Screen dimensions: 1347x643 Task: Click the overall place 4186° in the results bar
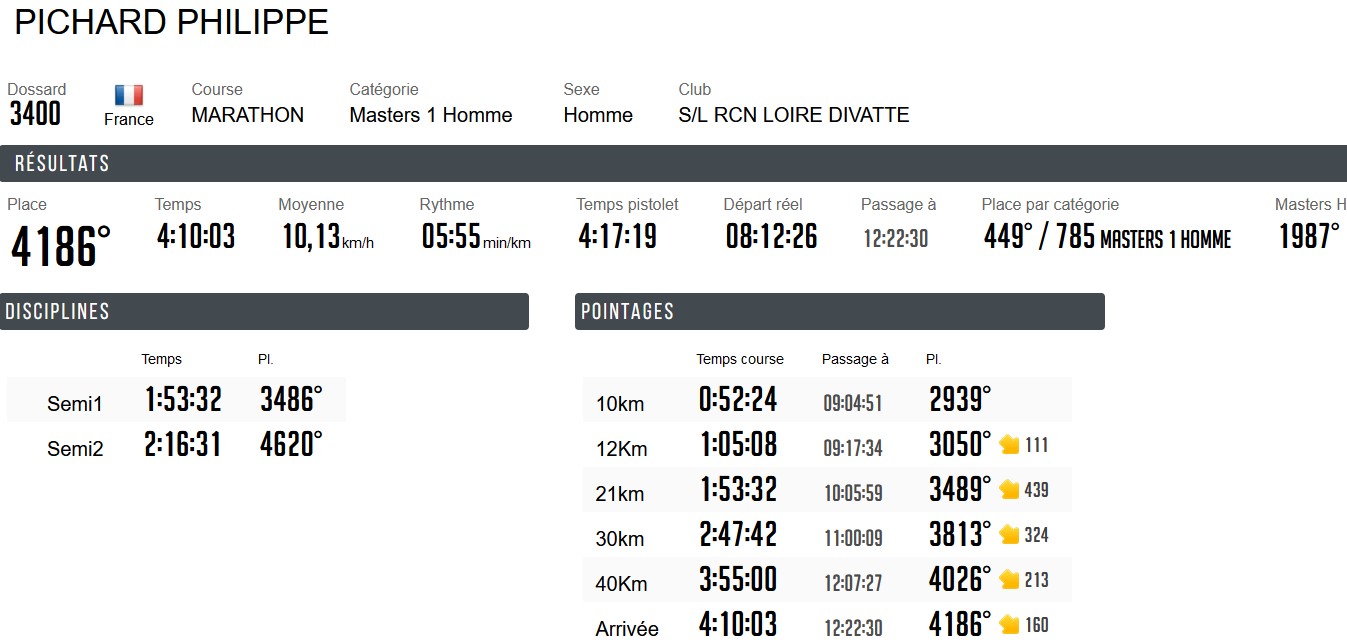pyautogui.click(x=60, y=246)
